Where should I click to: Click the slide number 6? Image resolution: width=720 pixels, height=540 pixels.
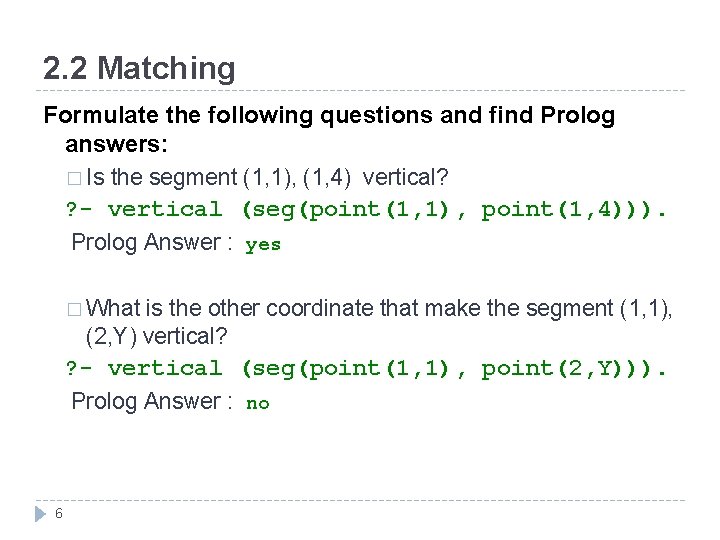coord(59,514)
